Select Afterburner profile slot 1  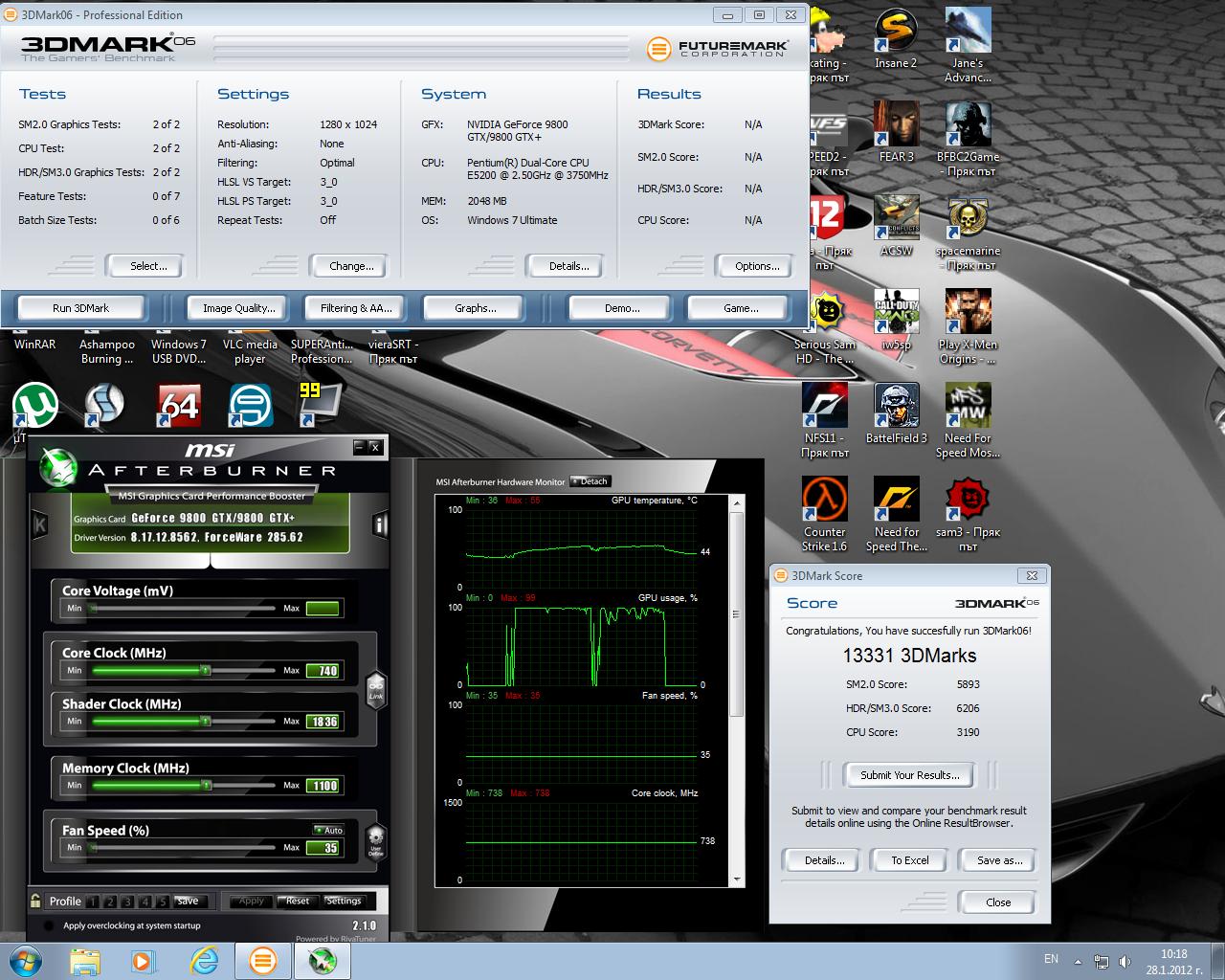(x=93, y=902)
